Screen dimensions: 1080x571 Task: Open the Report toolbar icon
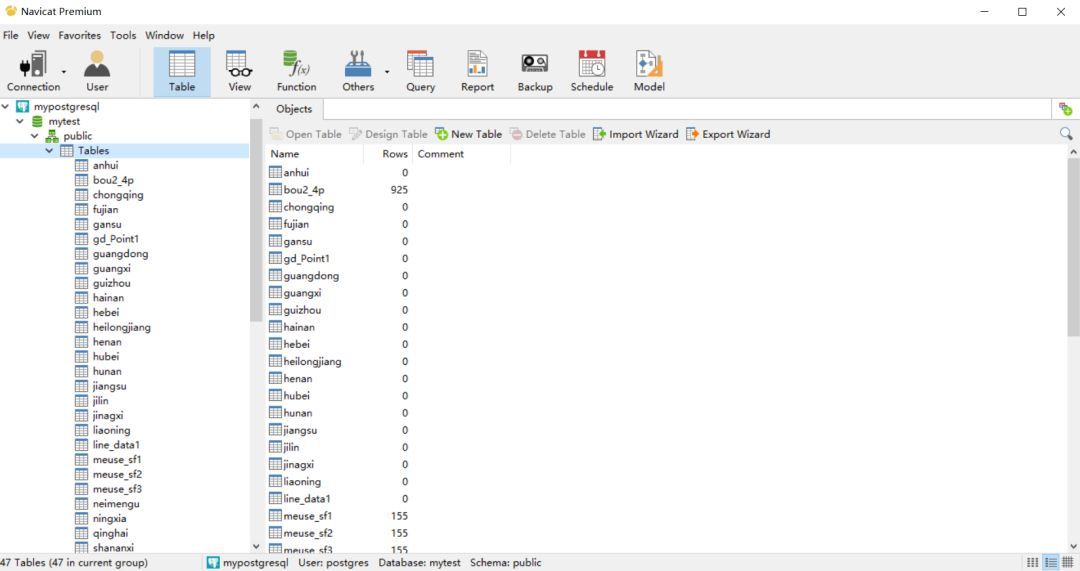(477, 72)
